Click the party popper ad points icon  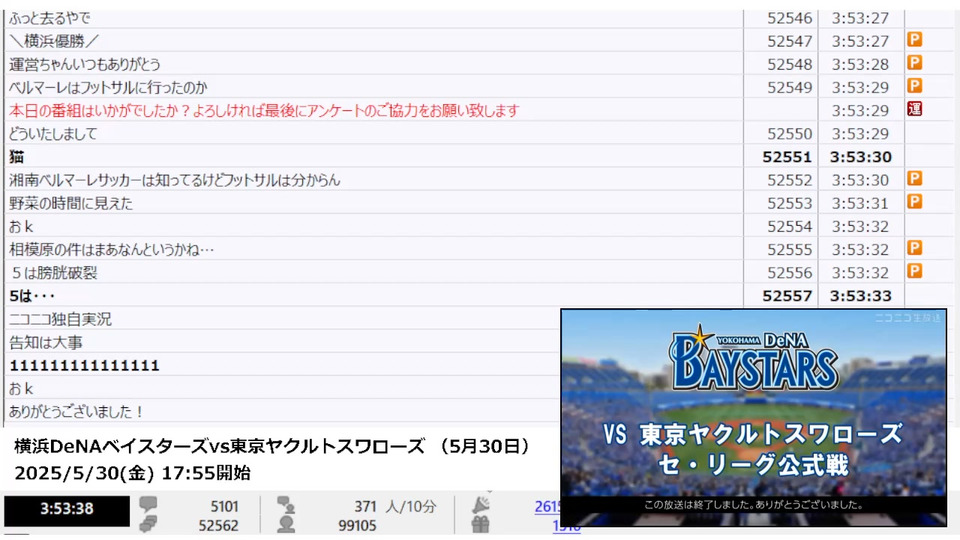(481, 504)
